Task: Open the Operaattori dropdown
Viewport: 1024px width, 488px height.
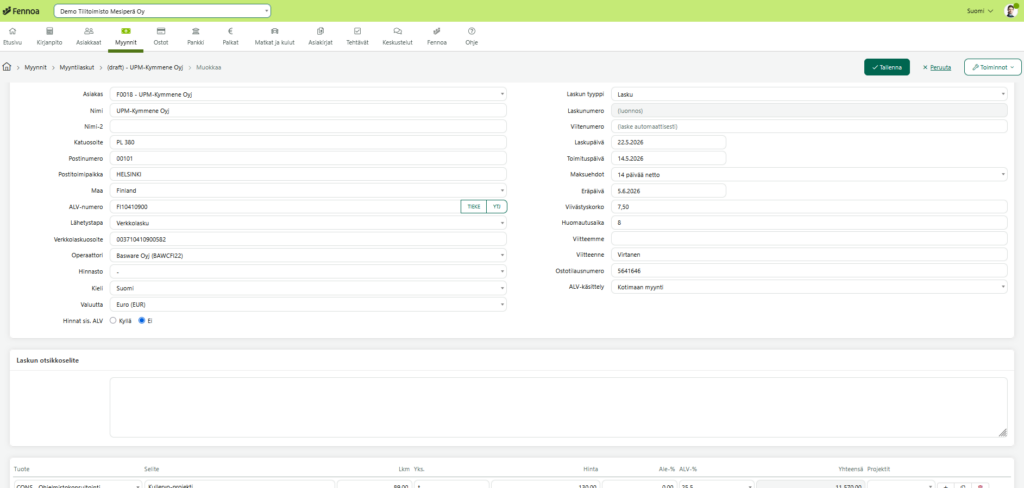Action: 308,255
